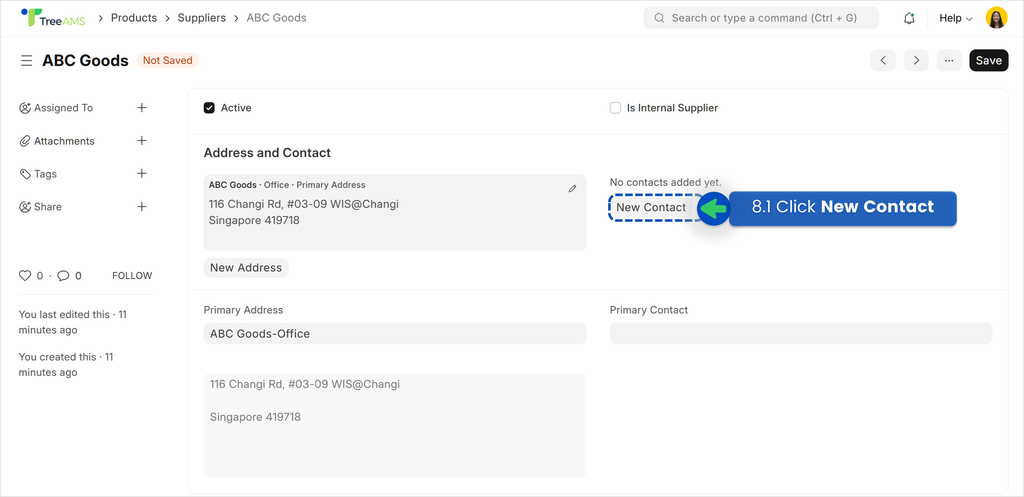Toggle the sidebar hamburger menu icon
Image resolution: width=1024 pixels, height=497 pixels.
click(x=27, y=61)
